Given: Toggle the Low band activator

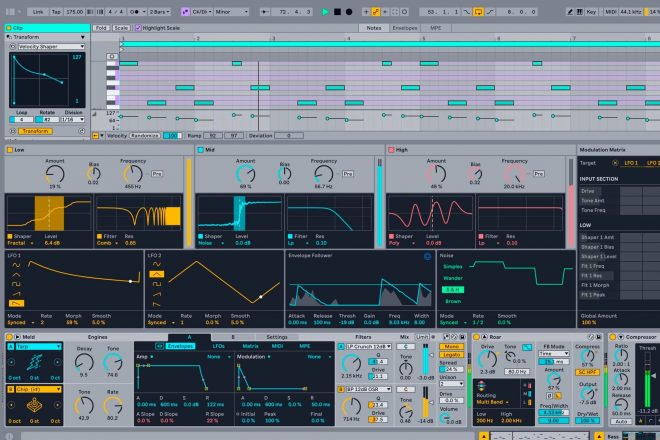Looking at the screenshot, I should click(x=9, y=149).
